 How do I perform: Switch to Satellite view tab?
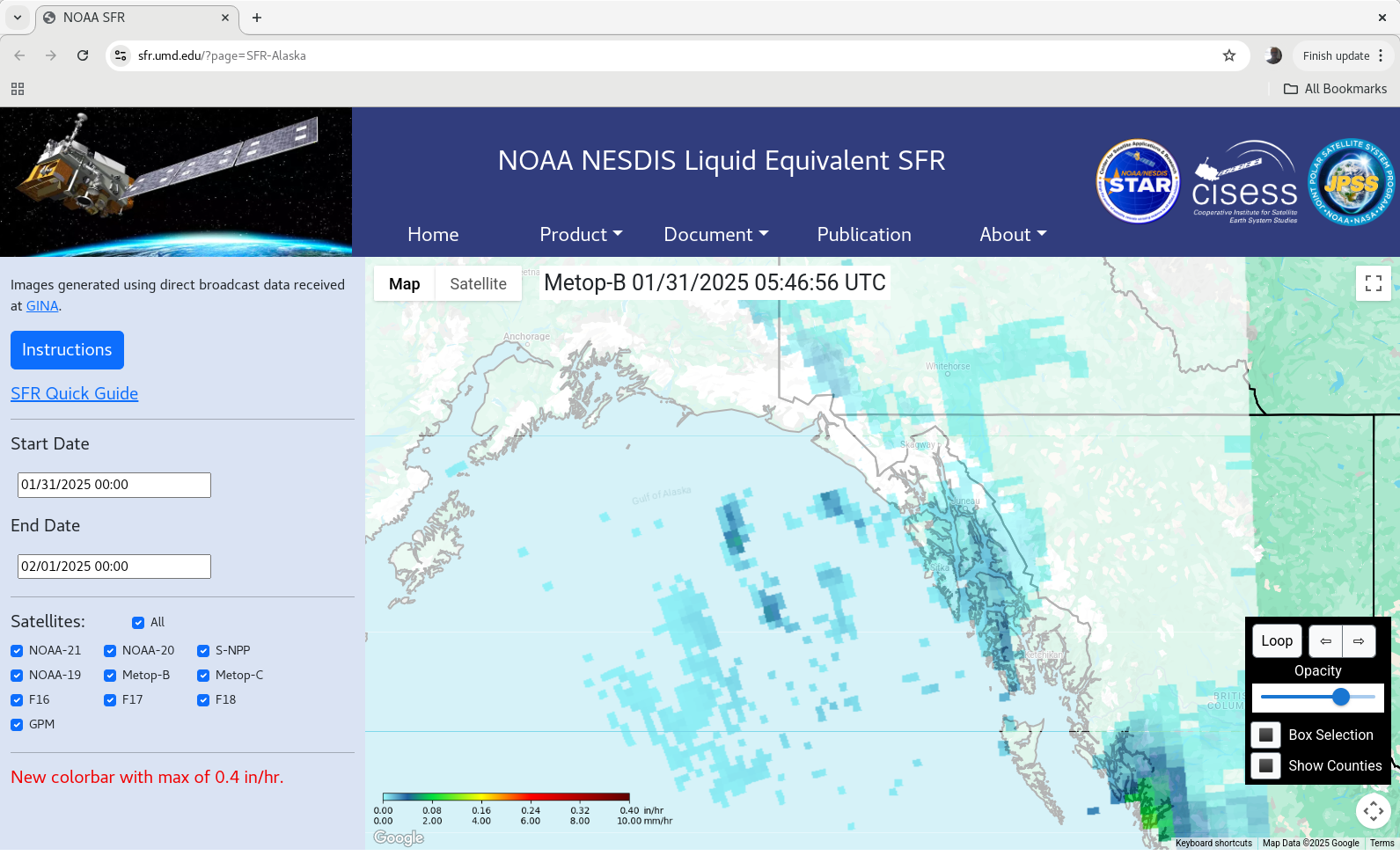[478, 284]
